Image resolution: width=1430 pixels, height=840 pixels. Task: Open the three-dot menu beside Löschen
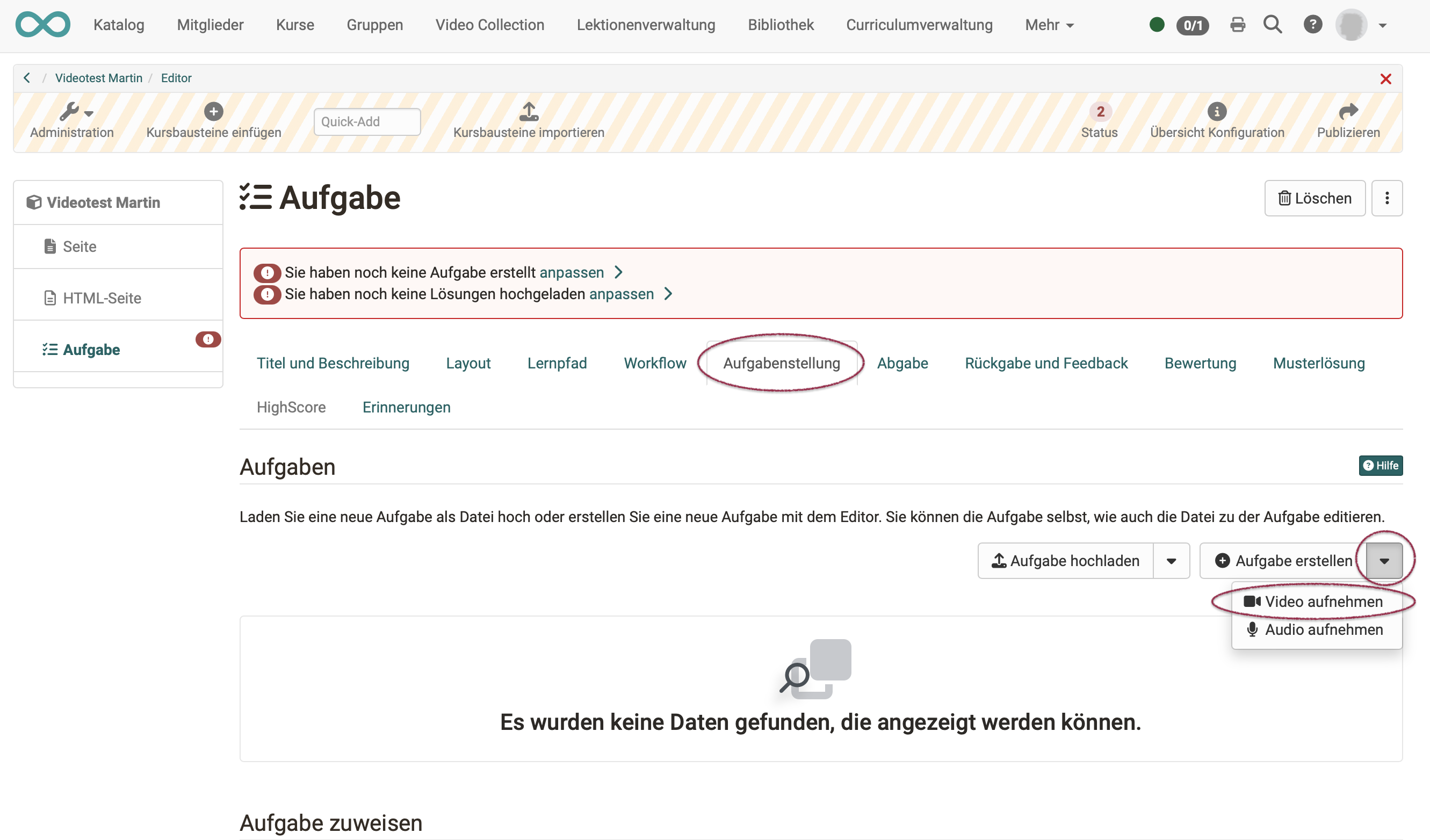point(1387,198)
